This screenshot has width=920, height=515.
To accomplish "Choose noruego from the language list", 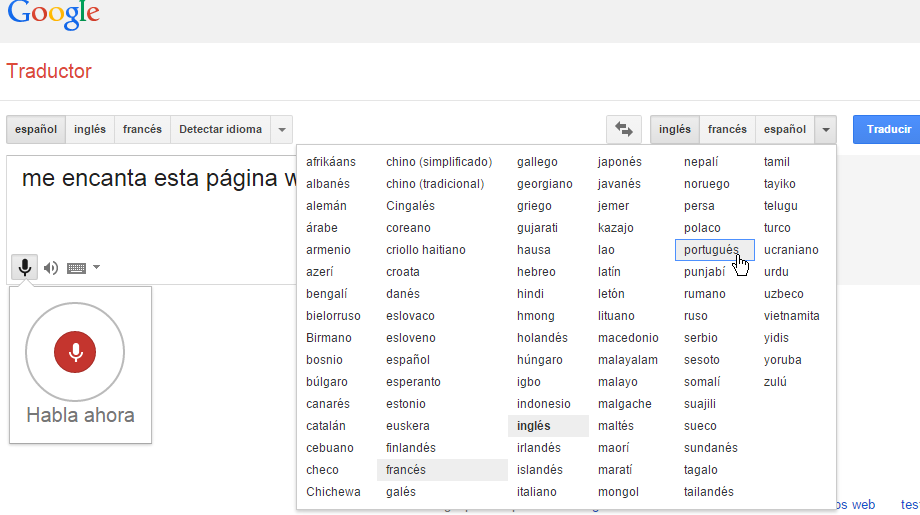I will 706,184.
